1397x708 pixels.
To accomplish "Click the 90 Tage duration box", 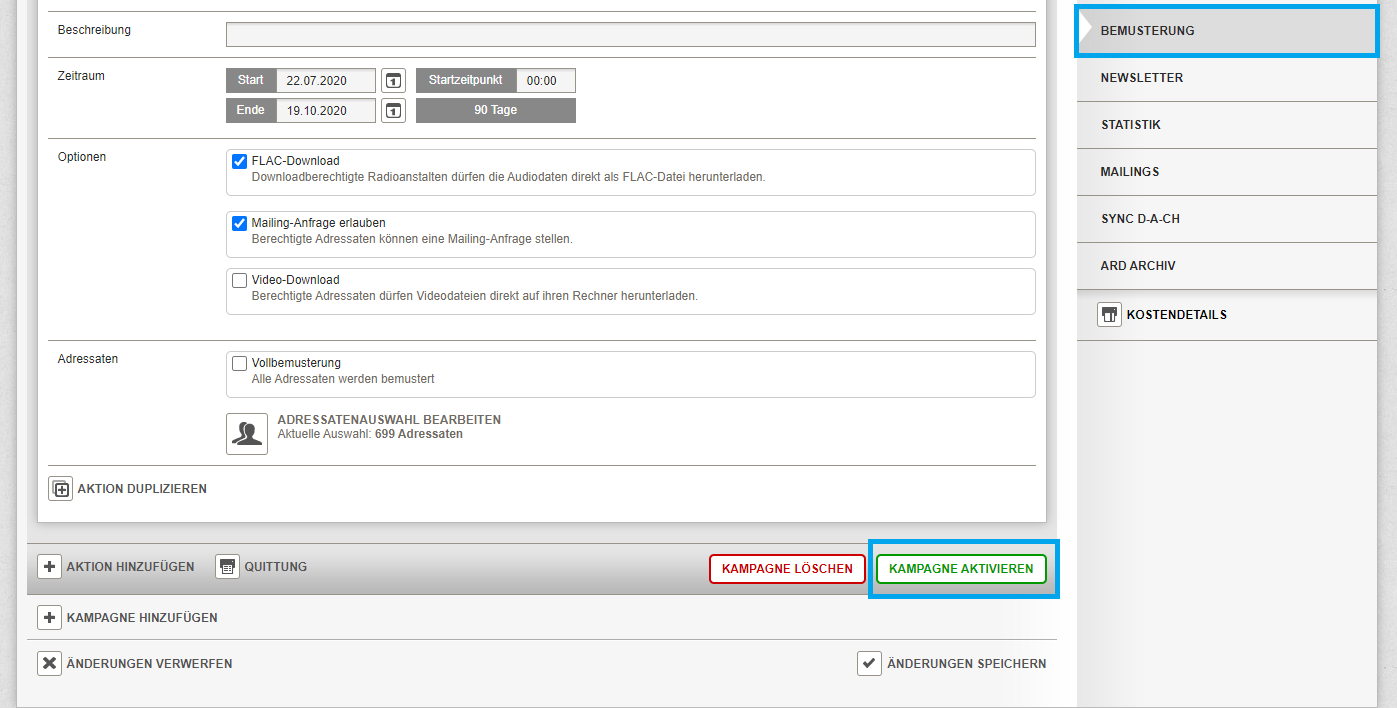I will coord(496,110).
